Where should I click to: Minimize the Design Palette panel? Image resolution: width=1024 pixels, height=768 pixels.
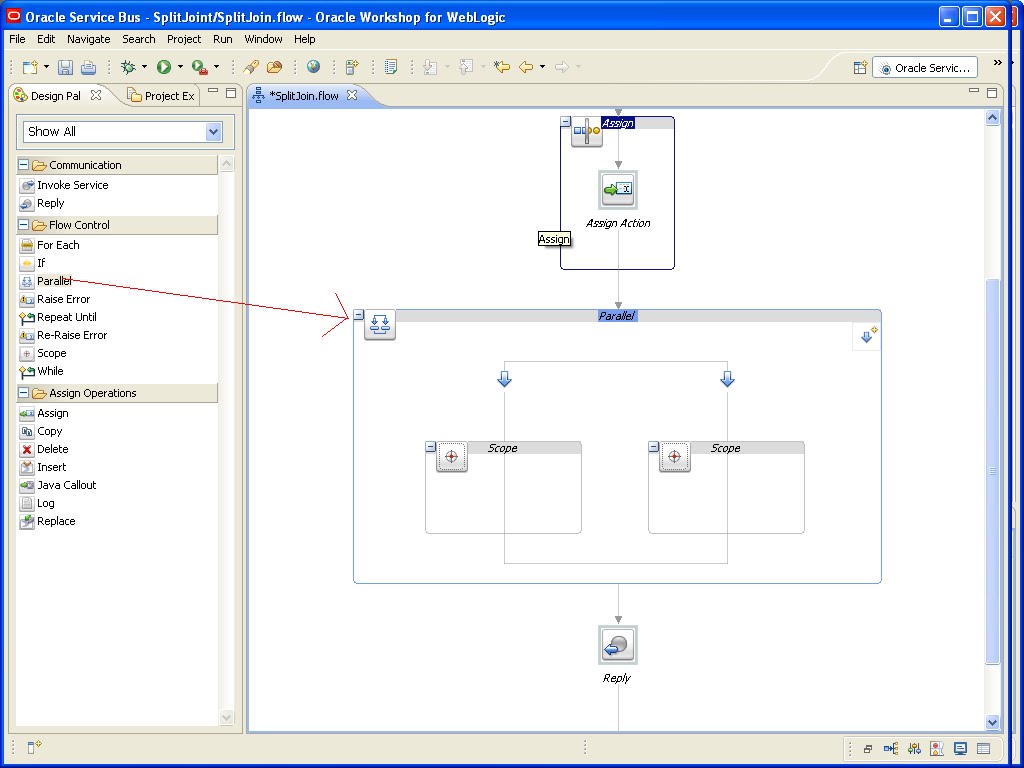(x=213, y=92)
